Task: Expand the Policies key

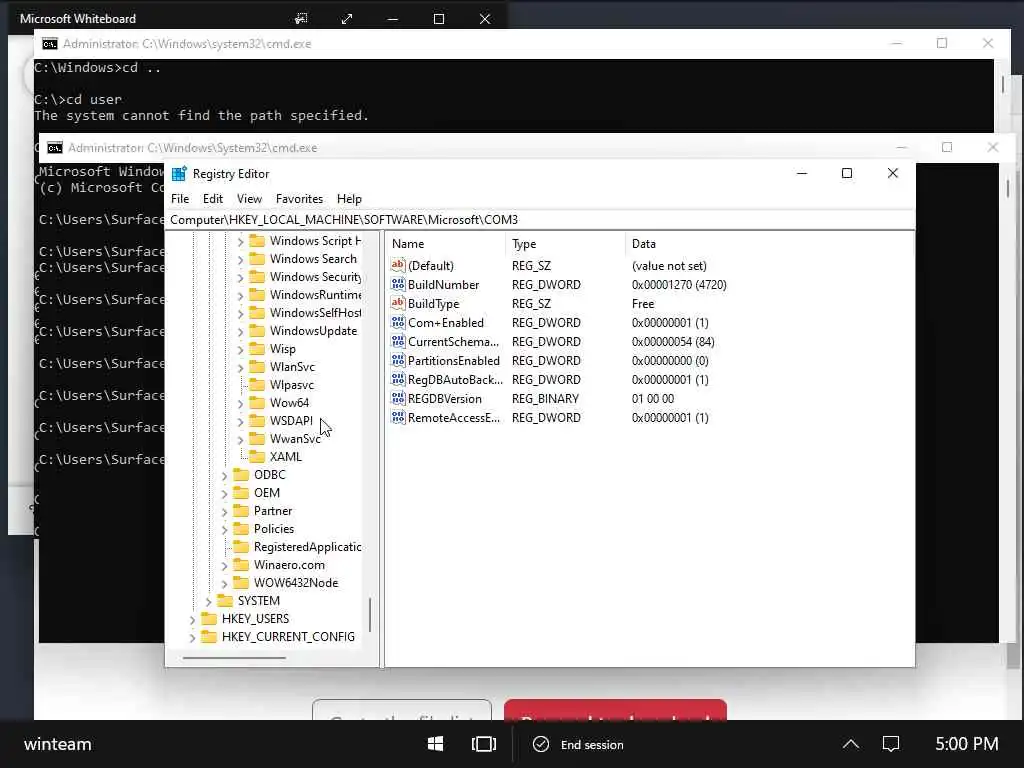Action: point(225,529)
